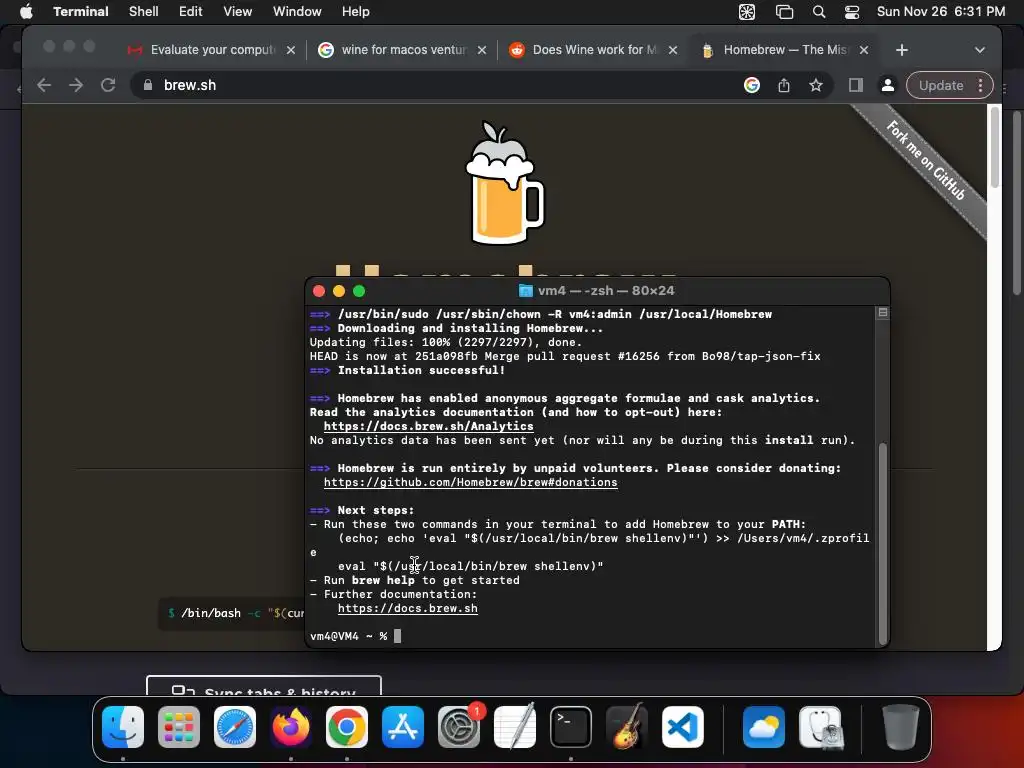The width and height of the screenshot is (1024, 768).
Task: Toggle the Chrome side panel
Action: click(856, 85)
